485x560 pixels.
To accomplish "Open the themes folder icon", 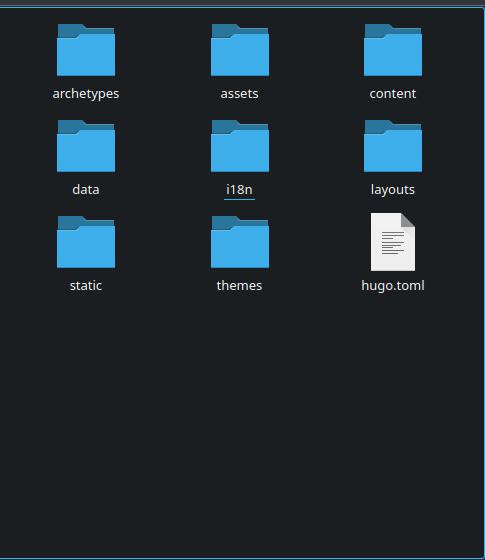I will coord(240,242).
